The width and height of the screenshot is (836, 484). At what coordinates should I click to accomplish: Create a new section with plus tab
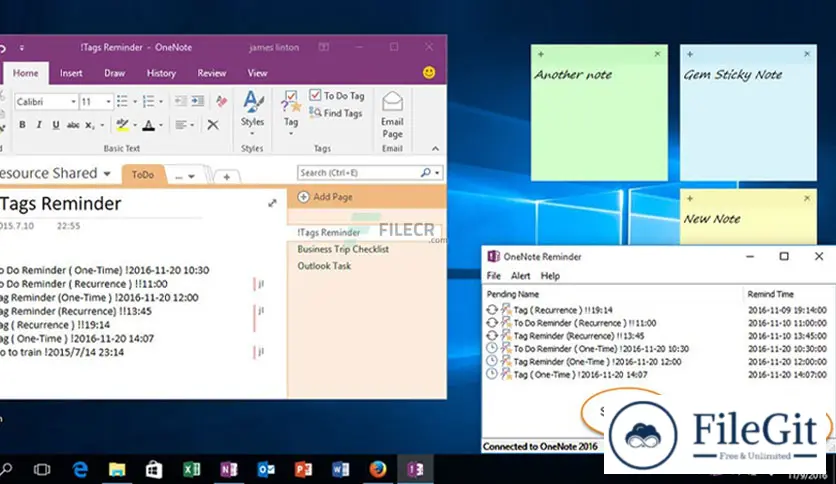227,176
